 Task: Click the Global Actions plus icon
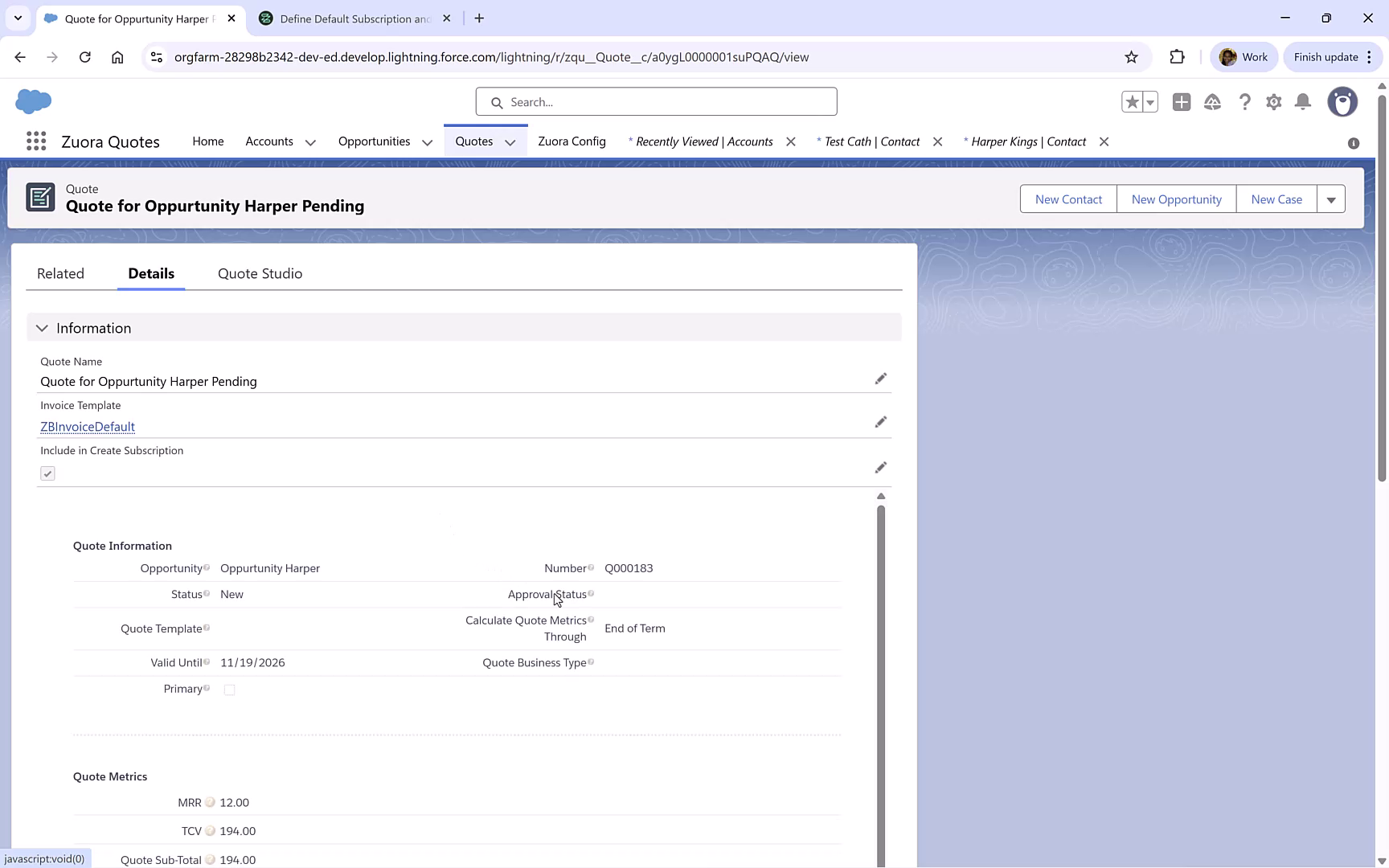[1182, 102]
